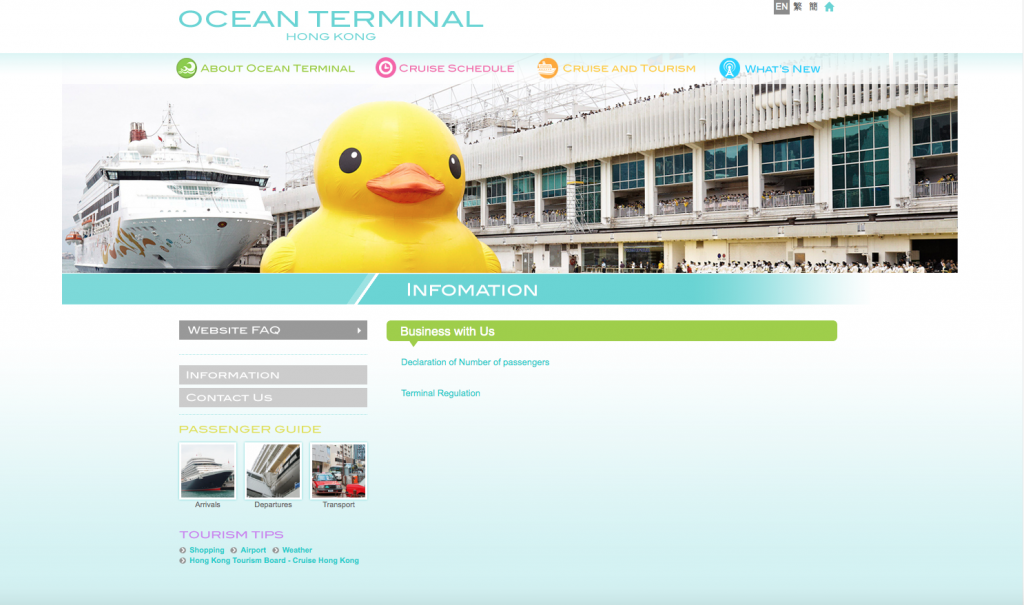The width and height of the screenshot is (1024, 605).
Task: Expand the Website FAQ arrow
Action: (x=359, y=330)
